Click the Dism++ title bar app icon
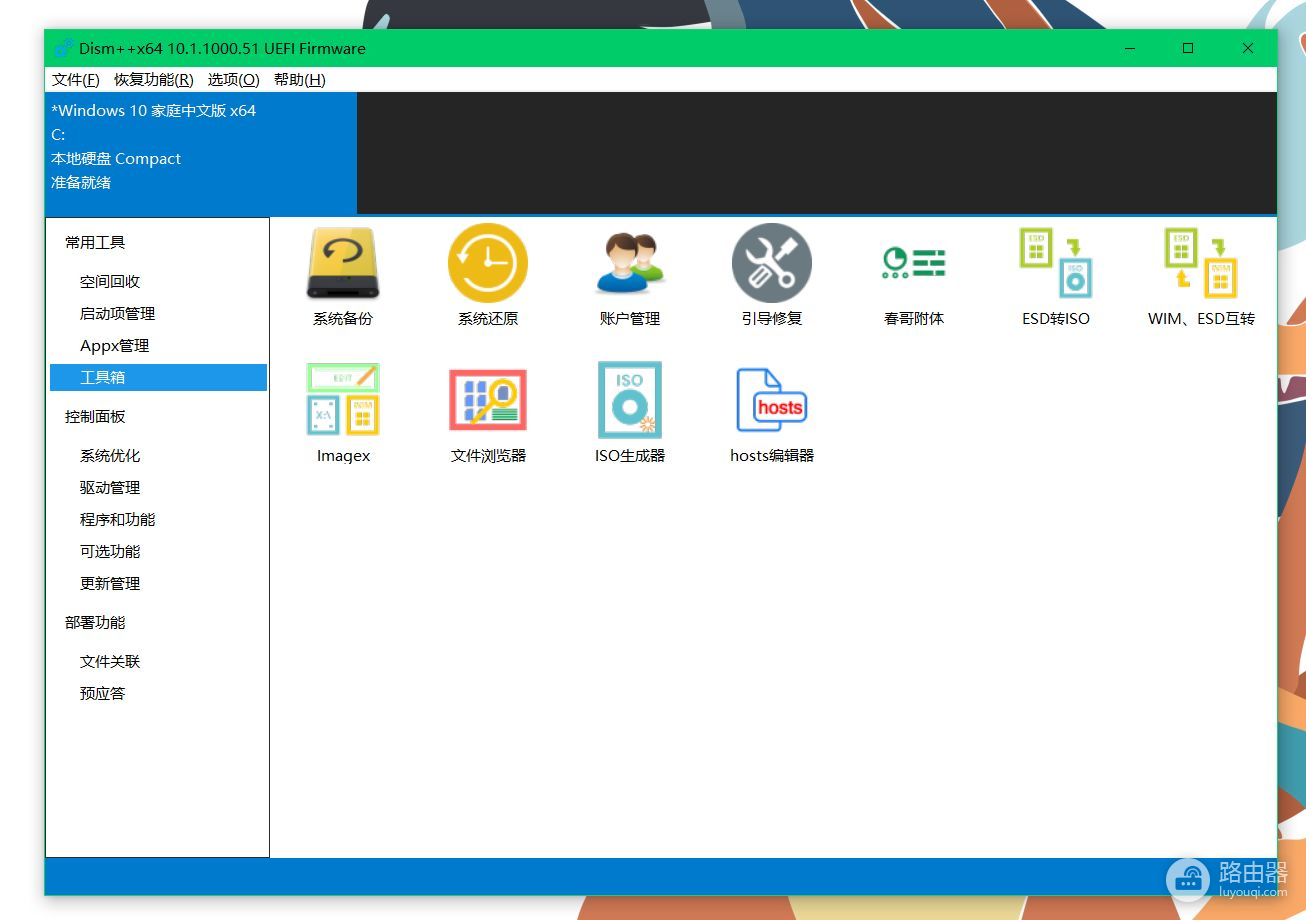This screenshot has width=1306, height=920. 64,48
